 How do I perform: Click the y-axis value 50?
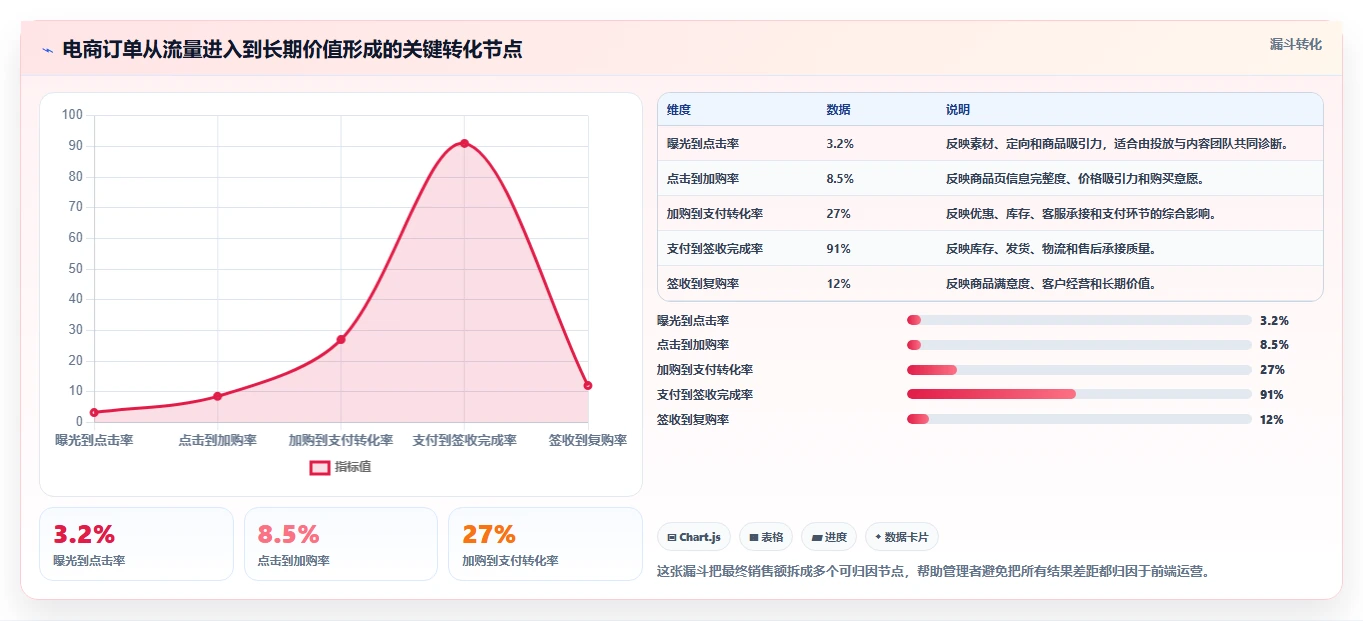(75, 269)
